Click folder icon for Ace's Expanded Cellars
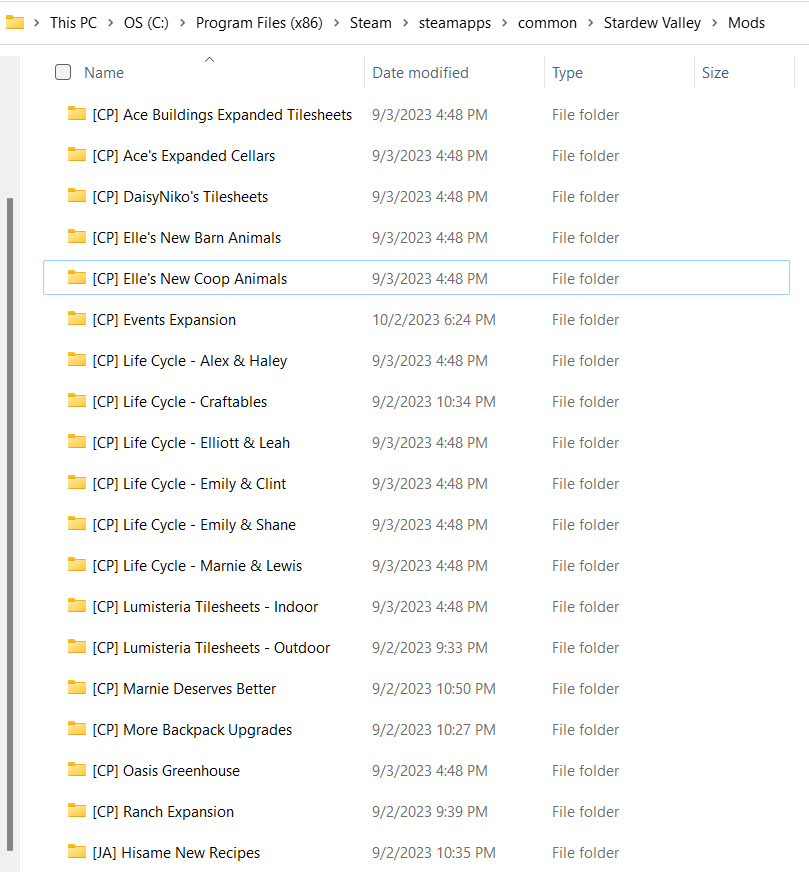 pyautogui.click(x=77, y=155)
